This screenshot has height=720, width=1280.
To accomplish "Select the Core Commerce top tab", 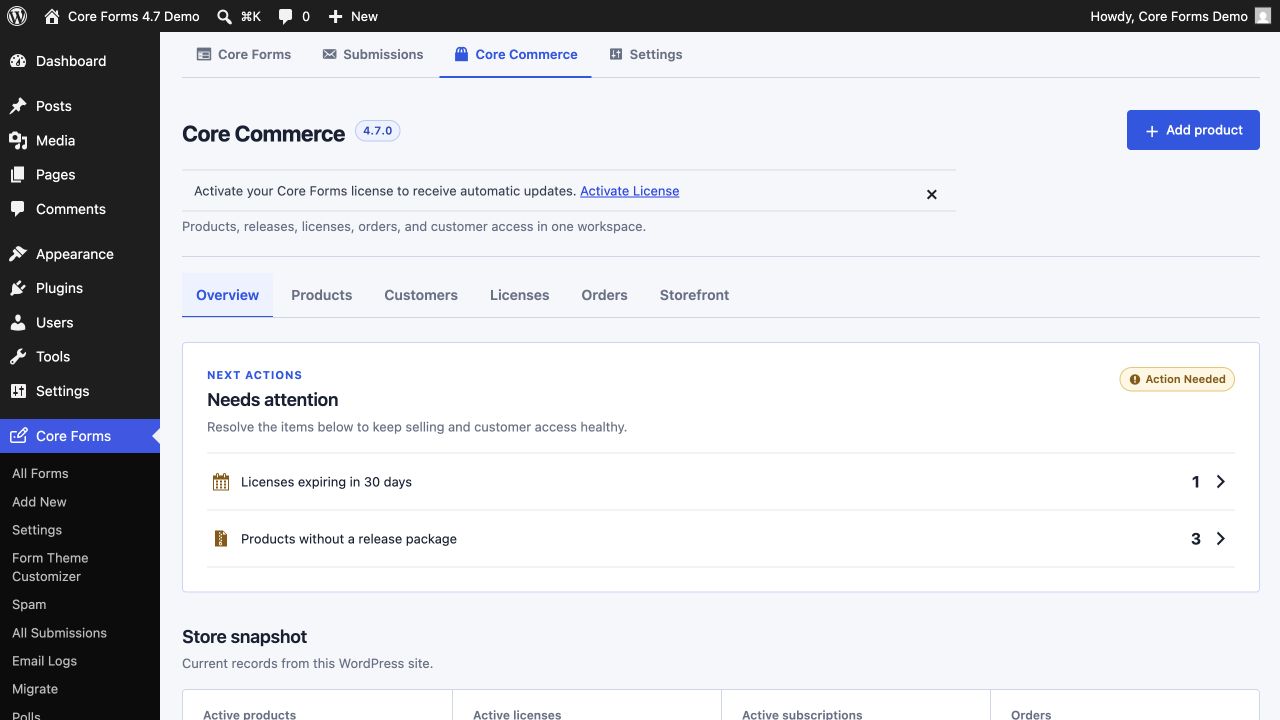I will 516,55.
